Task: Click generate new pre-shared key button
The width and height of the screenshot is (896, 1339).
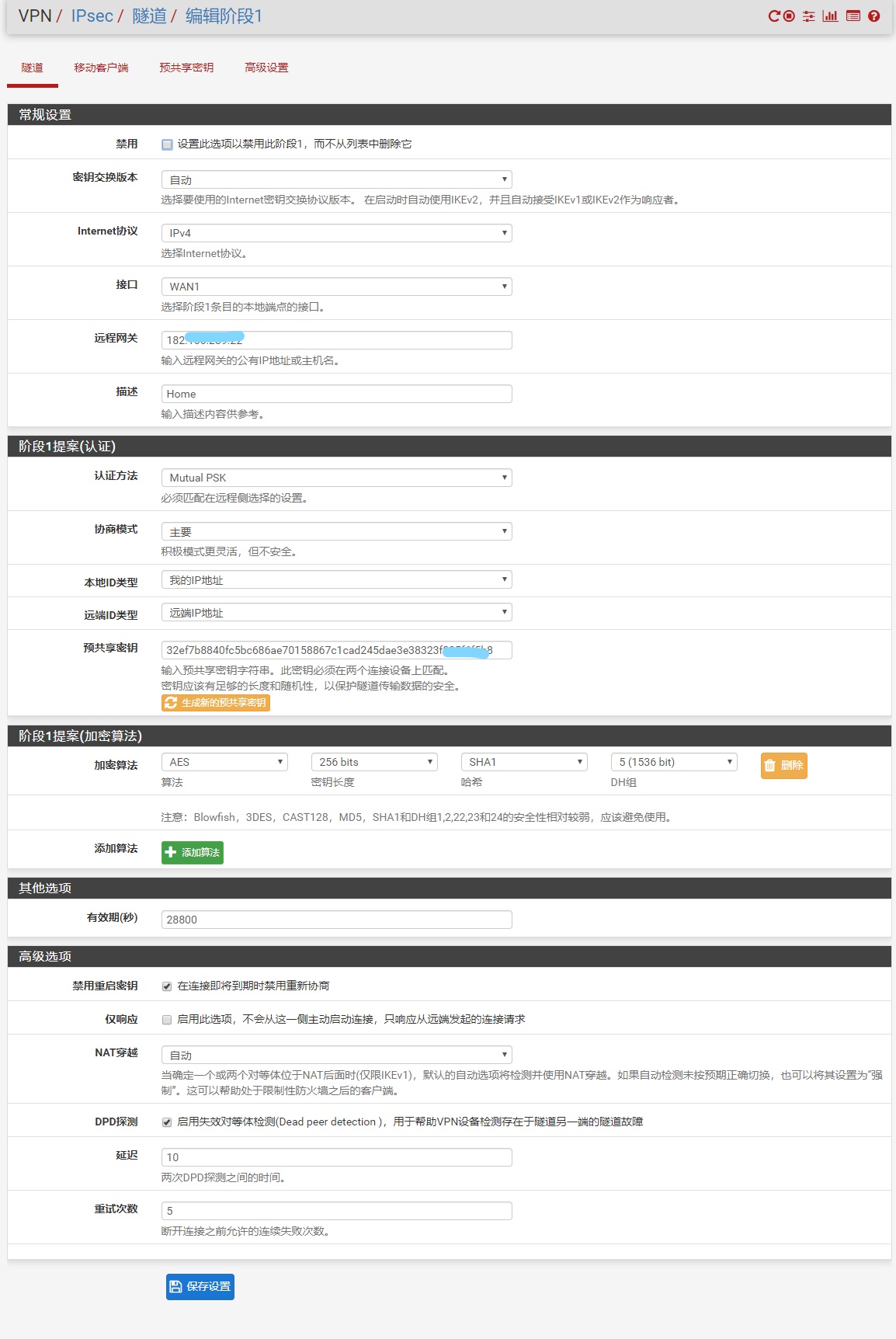Action: pos(216,702)
